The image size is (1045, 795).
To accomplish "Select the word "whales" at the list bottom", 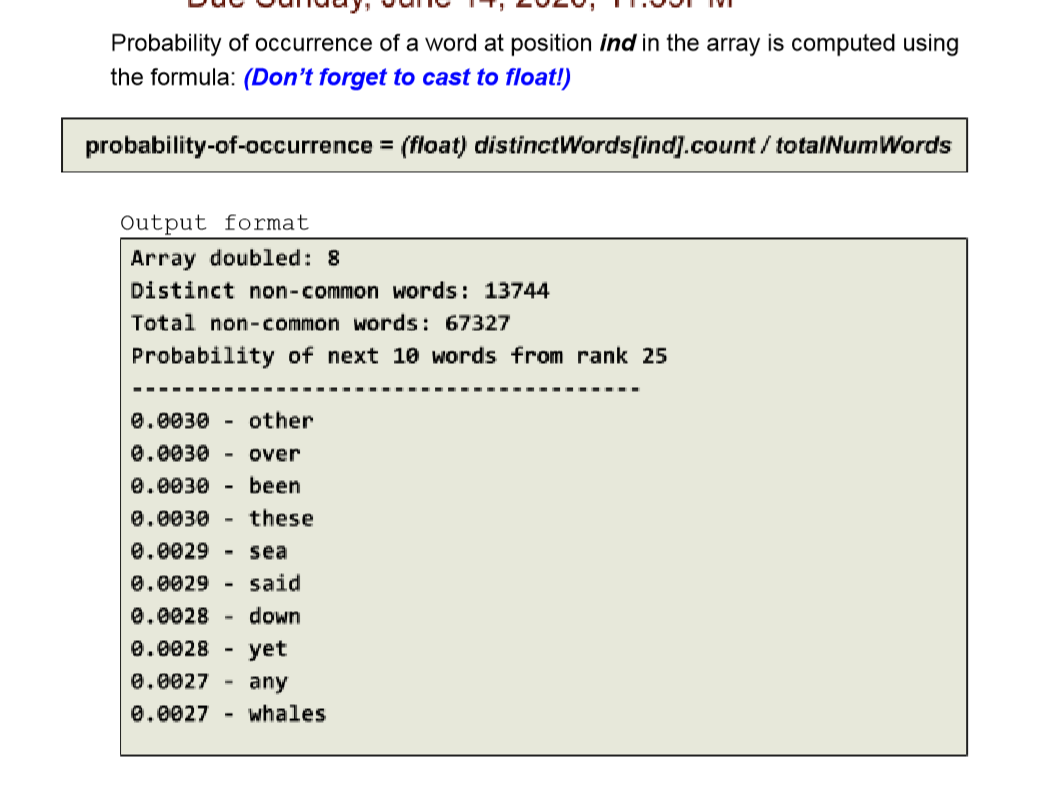I will (x=287, y=714).
